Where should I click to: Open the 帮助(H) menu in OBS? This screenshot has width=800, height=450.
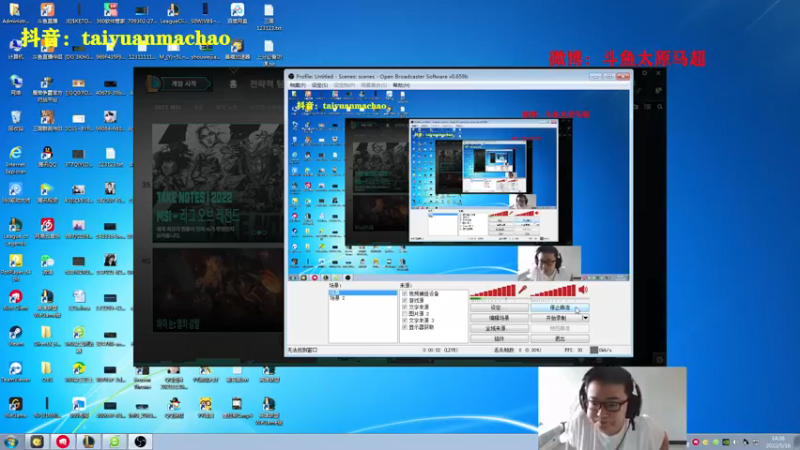(401, 85)
